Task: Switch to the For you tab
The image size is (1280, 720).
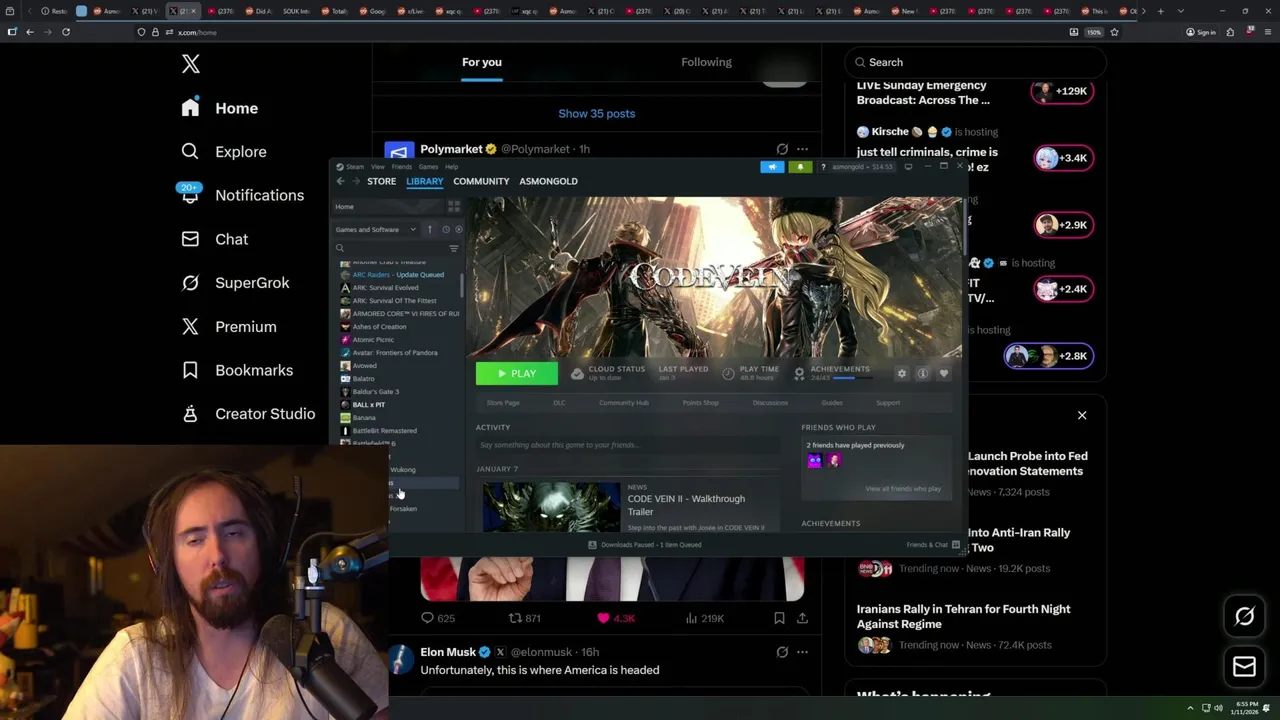Action: pyautogui.click(x=482, y=62)
